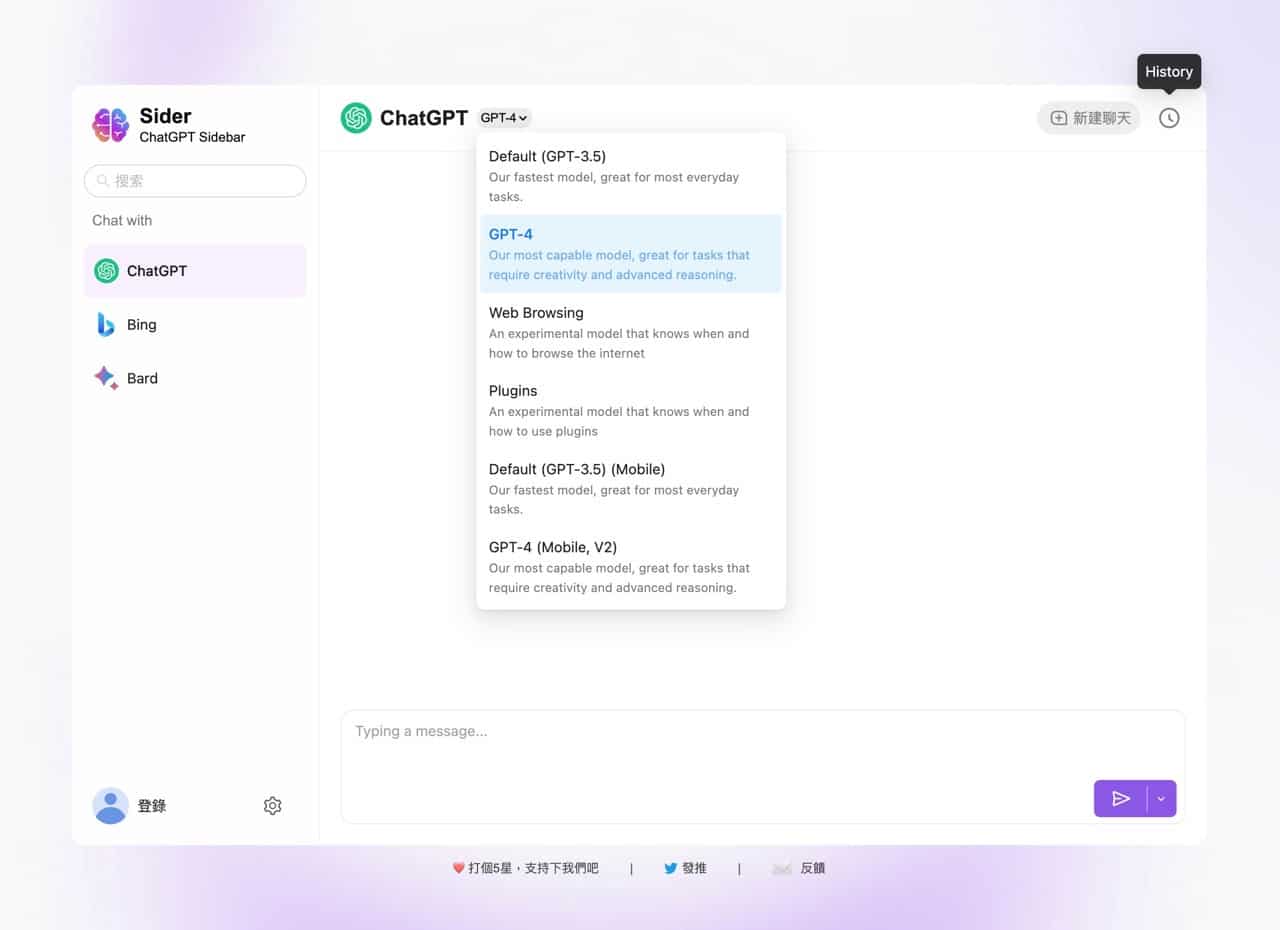Click the History tooltip
This screenshot has width=1280, height=930.
(x=1169, y=72)
